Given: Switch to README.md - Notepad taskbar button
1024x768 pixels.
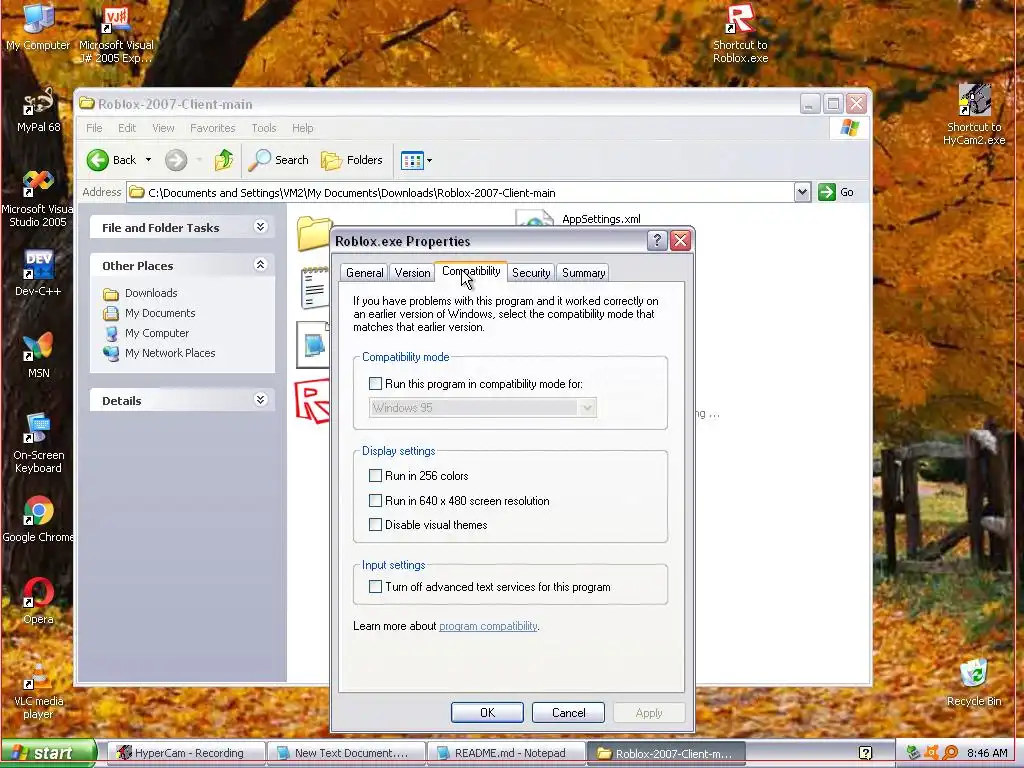Looking at the screenshot, I should 505,753.
